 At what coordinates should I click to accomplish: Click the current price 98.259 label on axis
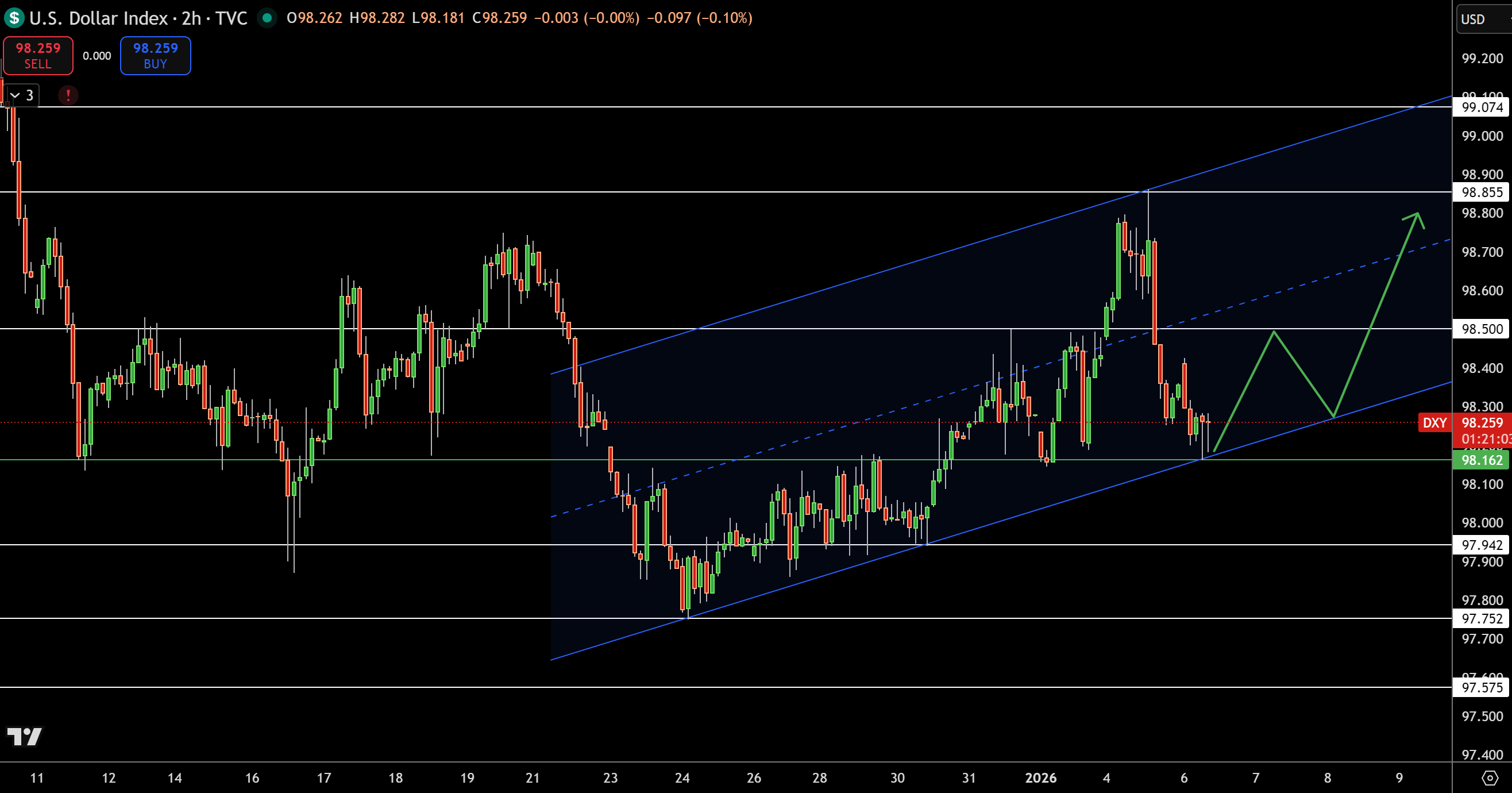(1482, 422)
